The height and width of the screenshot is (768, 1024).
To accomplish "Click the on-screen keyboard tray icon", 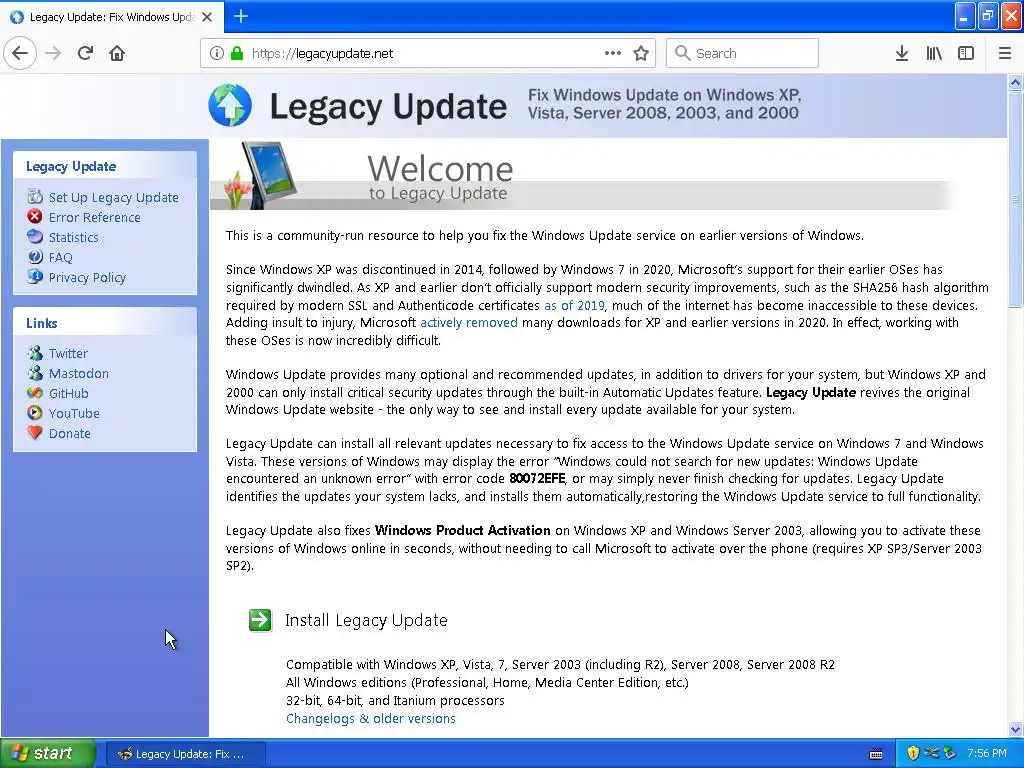I will tap(876, 754).
